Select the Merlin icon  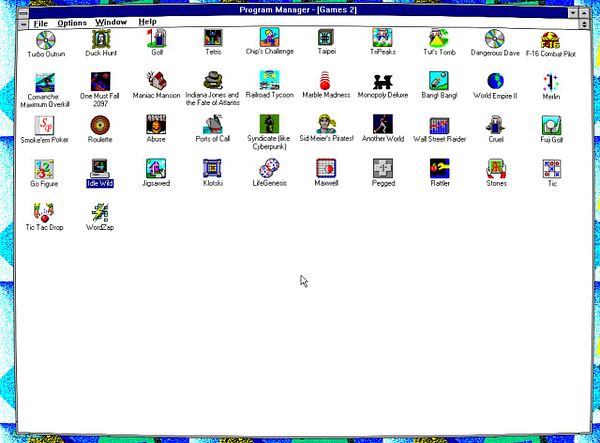point(551,83)
